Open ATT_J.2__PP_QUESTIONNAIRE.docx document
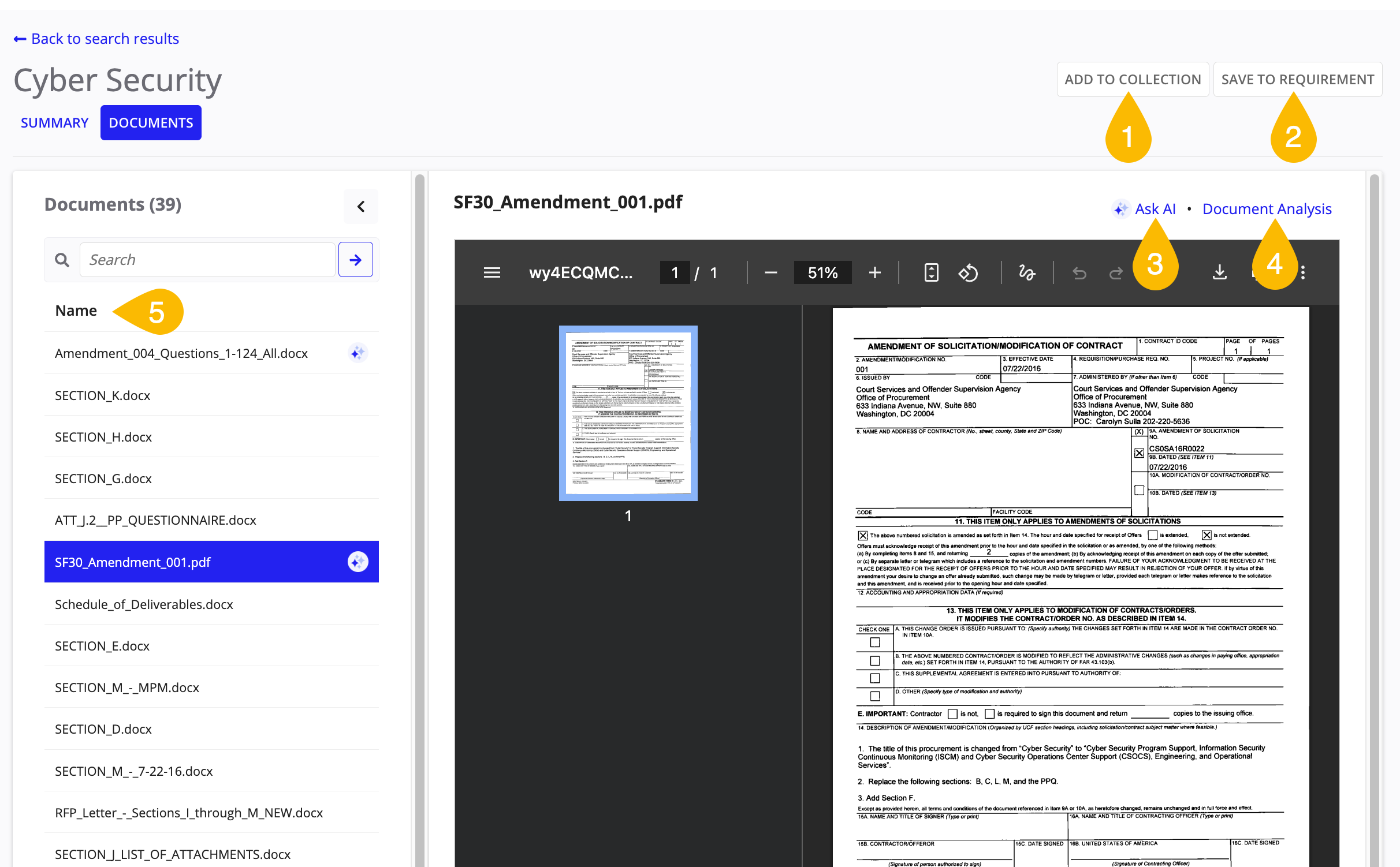1400x867 pixels. coord(211,520)
